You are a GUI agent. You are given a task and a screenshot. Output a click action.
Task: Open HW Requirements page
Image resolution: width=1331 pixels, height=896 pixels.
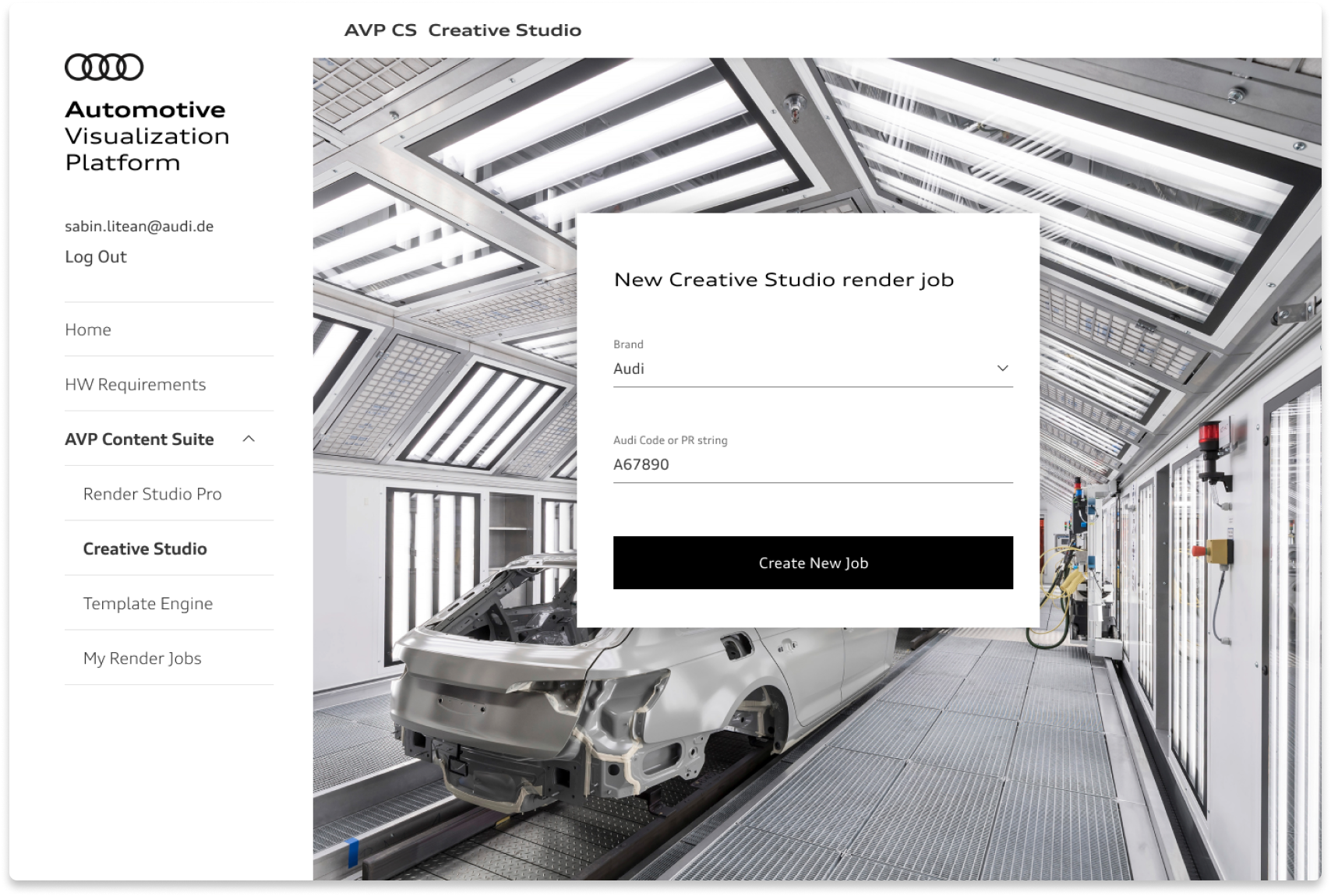[x=136, y=384]
